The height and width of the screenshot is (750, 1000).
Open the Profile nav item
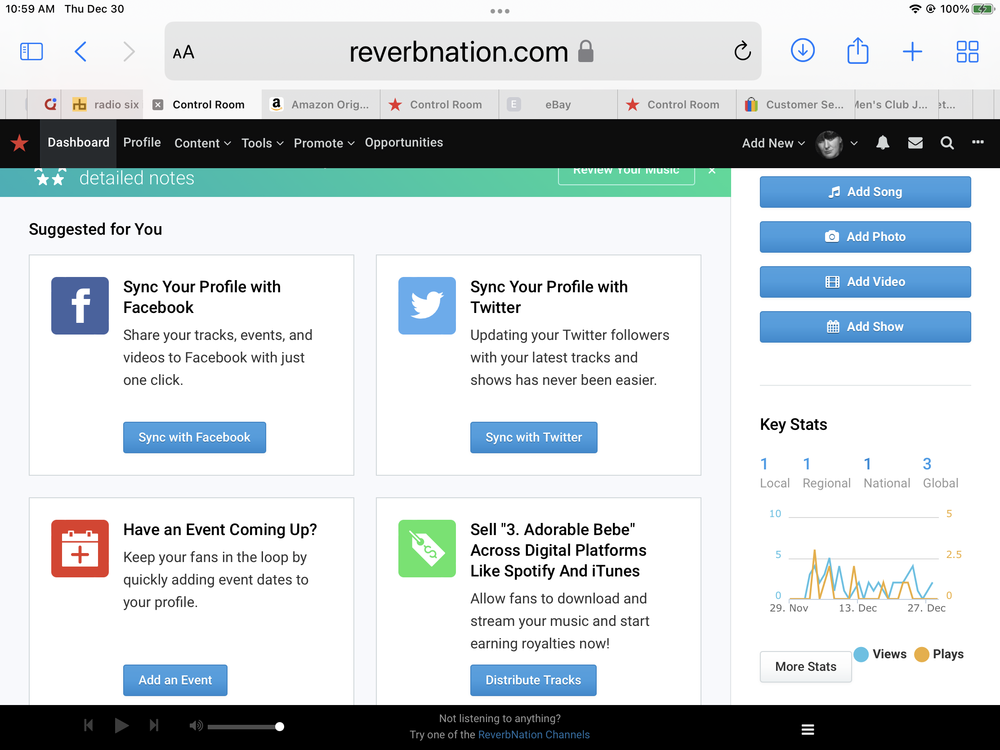(142, 142)
